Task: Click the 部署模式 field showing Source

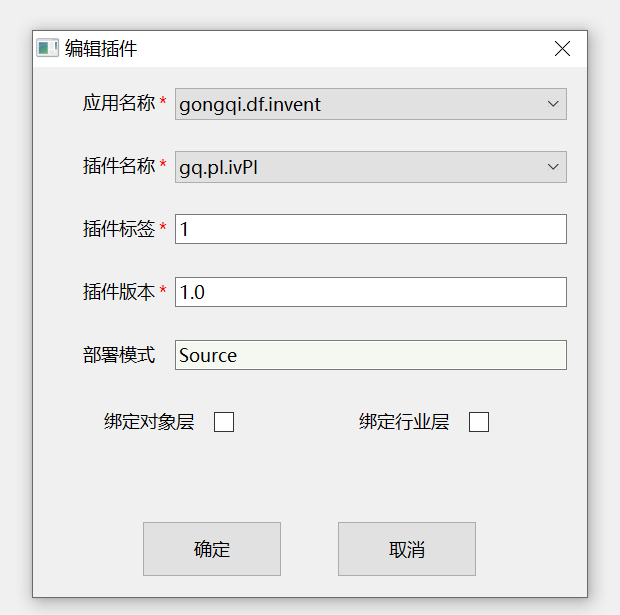Action: coord(370,355)
